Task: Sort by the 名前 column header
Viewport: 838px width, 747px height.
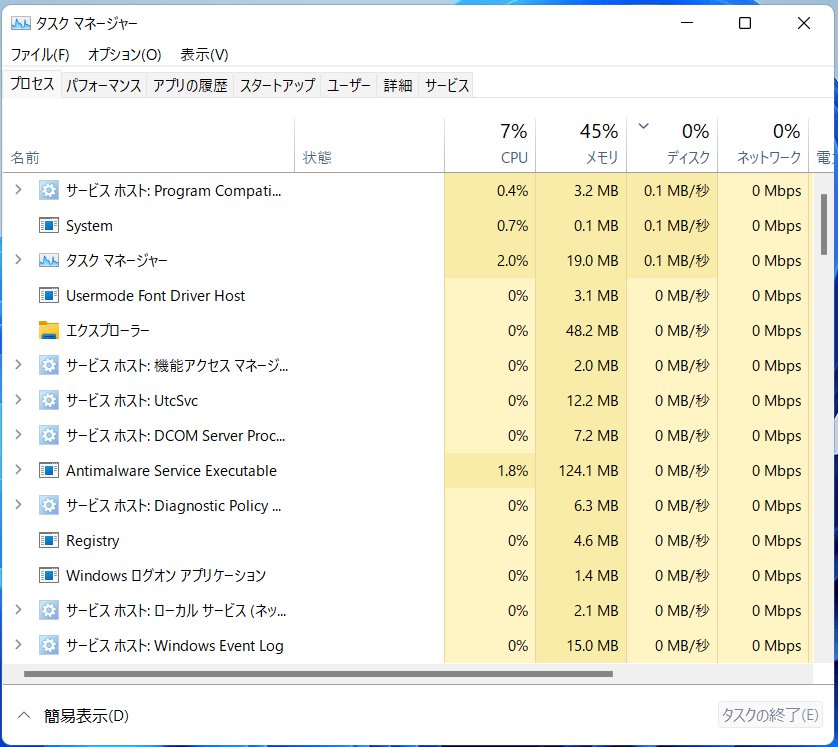Action: [x=149, y=145]
